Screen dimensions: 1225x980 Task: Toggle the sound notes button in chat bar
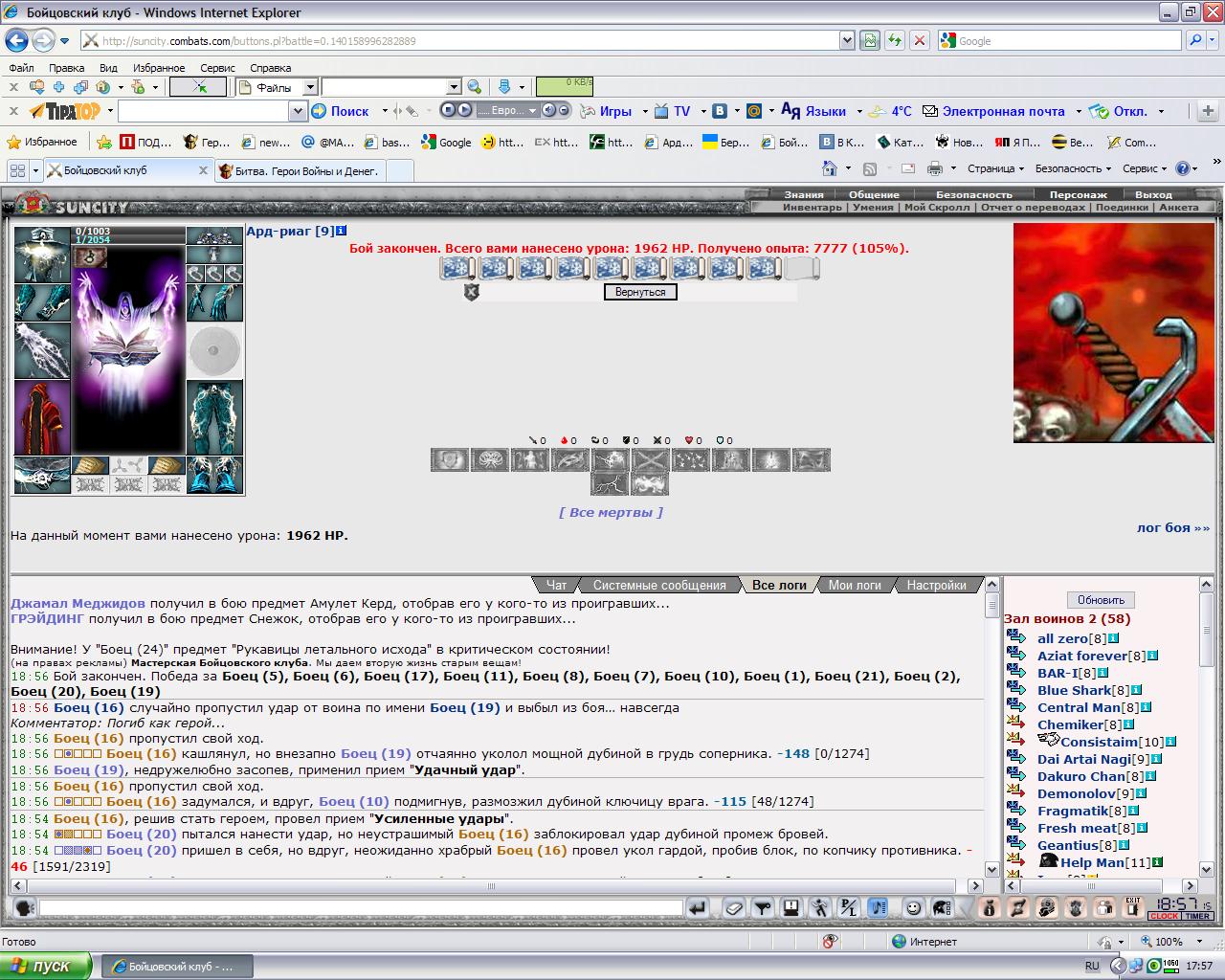878,907
